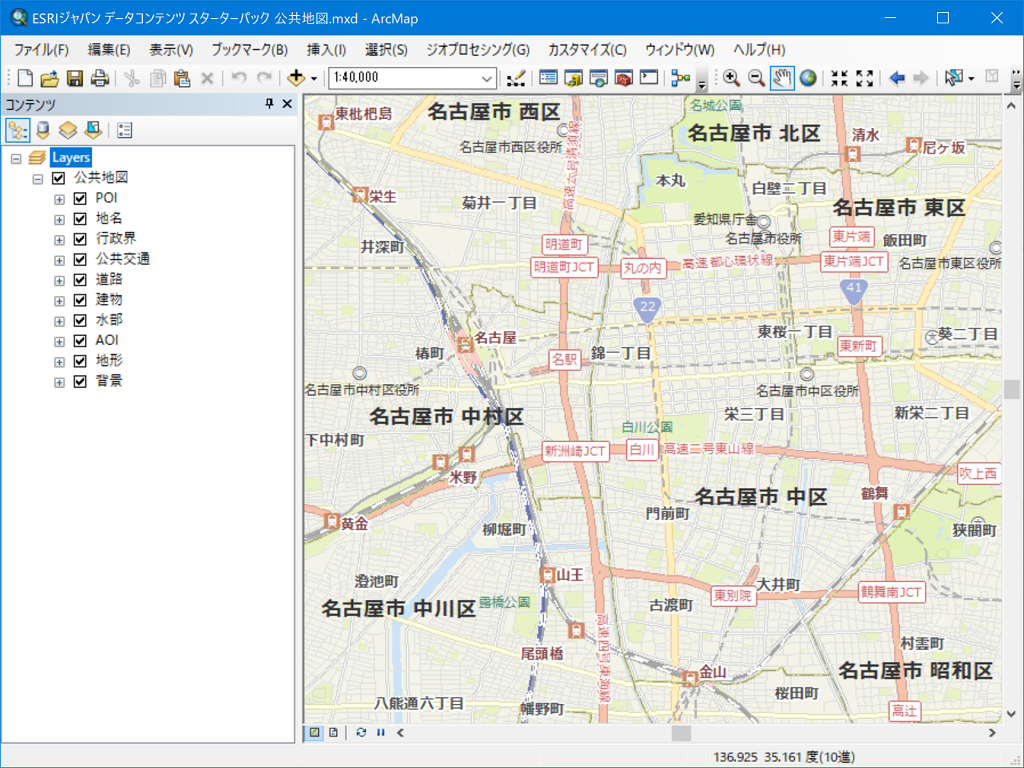1024x768 pixels.
Task: Select the Zoom Out magnifier tool
Action: click(x=756, y=78)
